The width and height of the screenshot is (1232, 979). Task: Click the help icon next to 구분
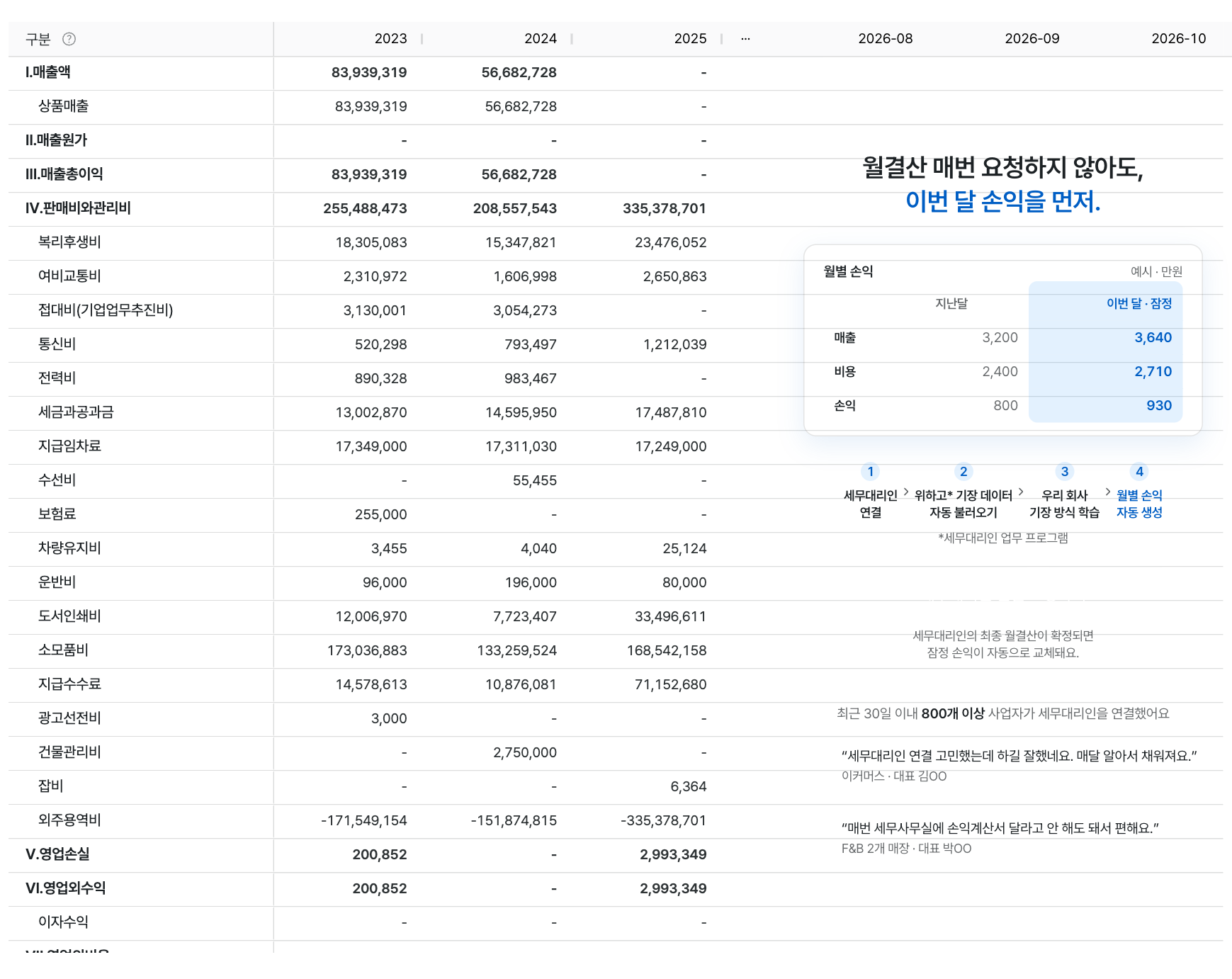(x=69, y=39)
